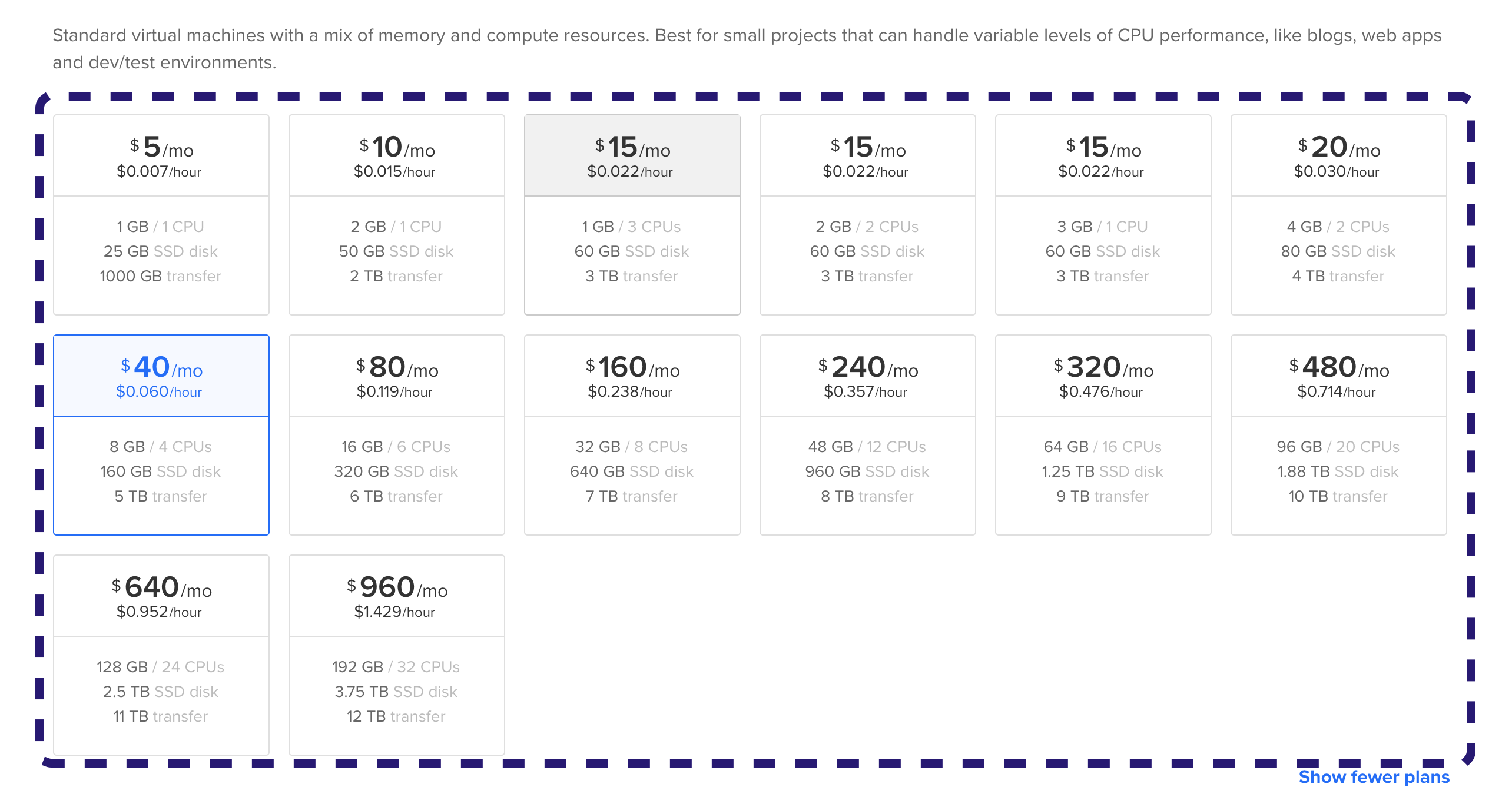Click the 2.5 TB SSD disk plan details

coord(161,692)
